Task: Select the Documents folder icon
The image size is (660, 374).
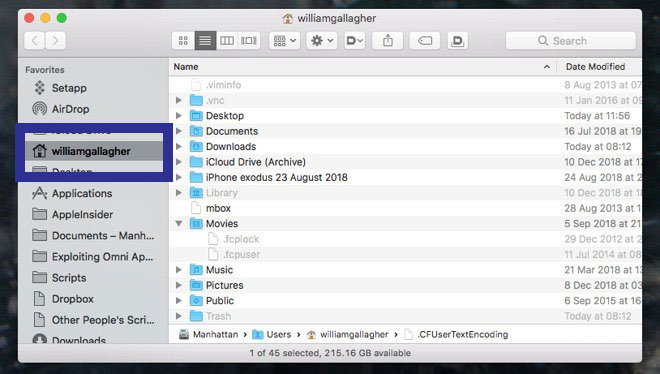Action: (x=196, y=131)
